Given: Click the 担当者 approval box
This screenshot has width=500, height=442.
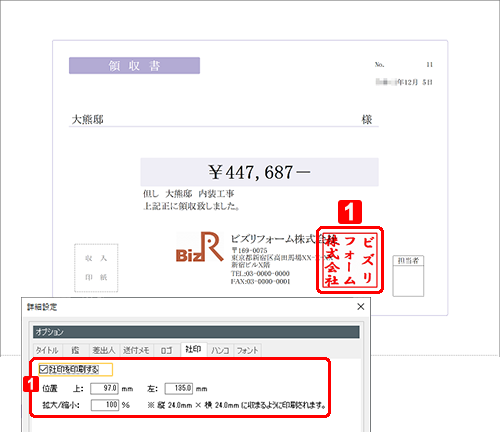Looking at the screenshot, I should tap(408, 276).
